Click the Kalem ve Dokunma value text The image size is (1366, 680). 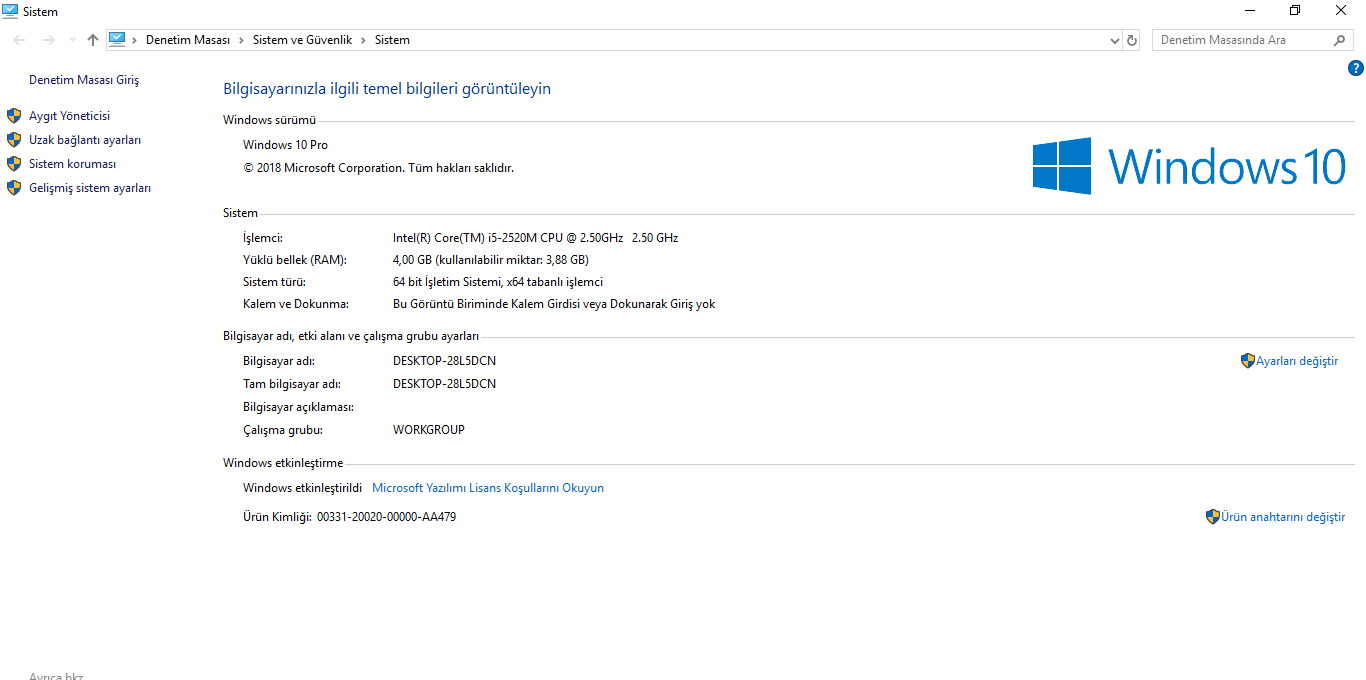pos(554,304)
